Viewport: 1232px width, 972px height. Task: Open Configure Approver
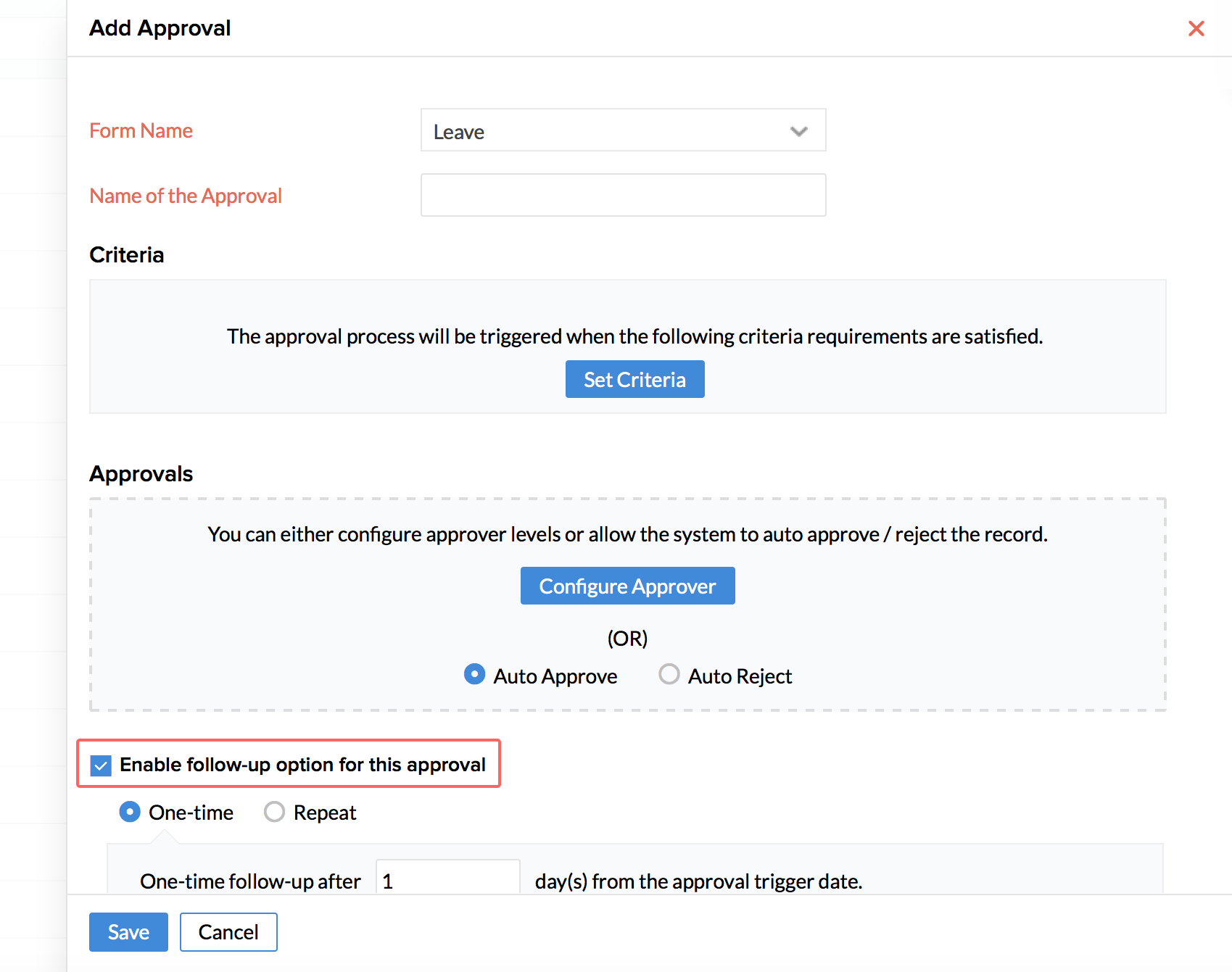(627, 586)
